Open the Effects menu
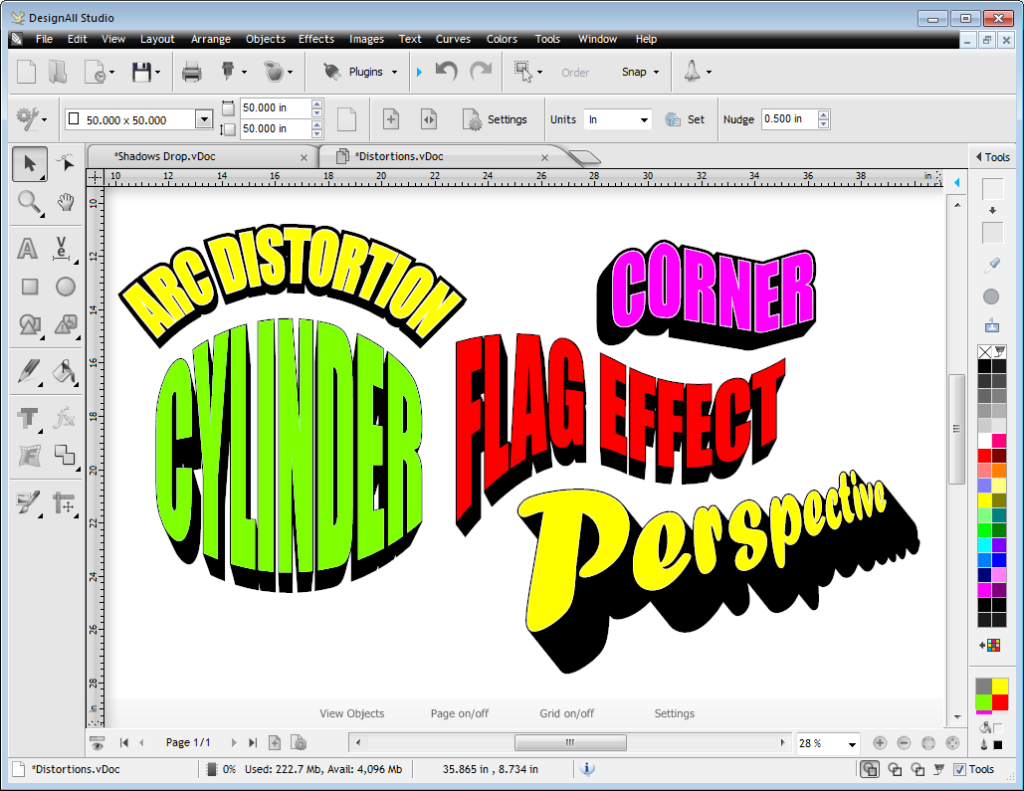The width and height of the screenshot is (1024, 791). coord(316,39)
